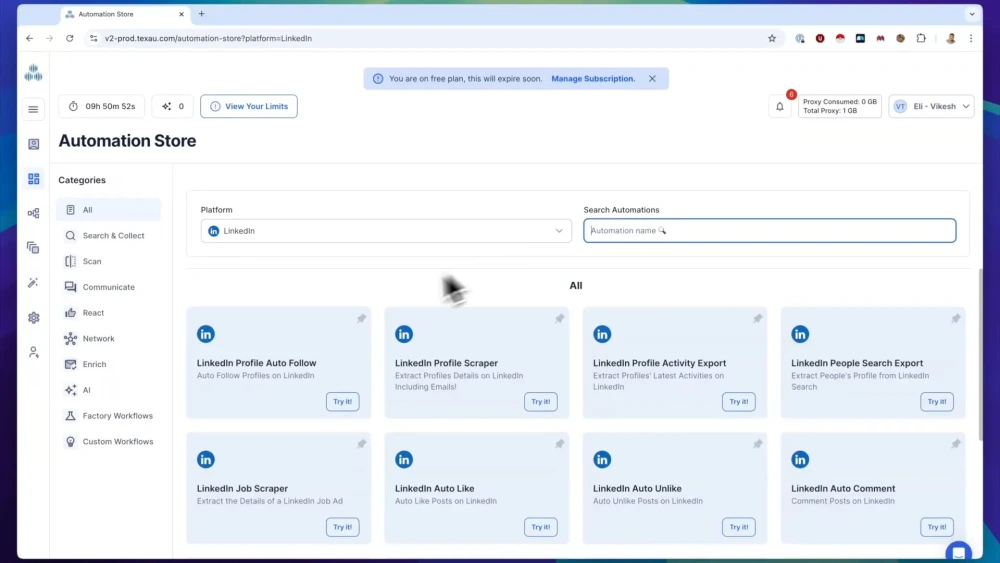Pin the LinkedIn Job Scraper card

pyautogui.click(x=362, y=444)
